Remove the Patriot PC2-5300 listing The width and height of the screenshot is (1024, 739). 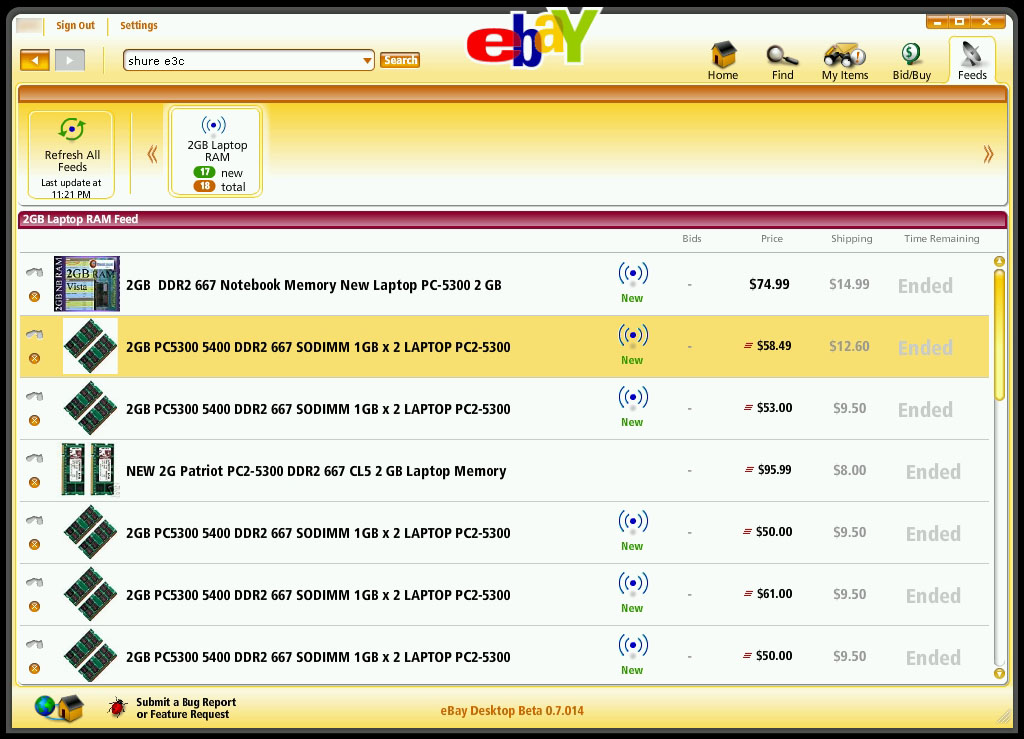pyautogui.click(x=35, y=482)
